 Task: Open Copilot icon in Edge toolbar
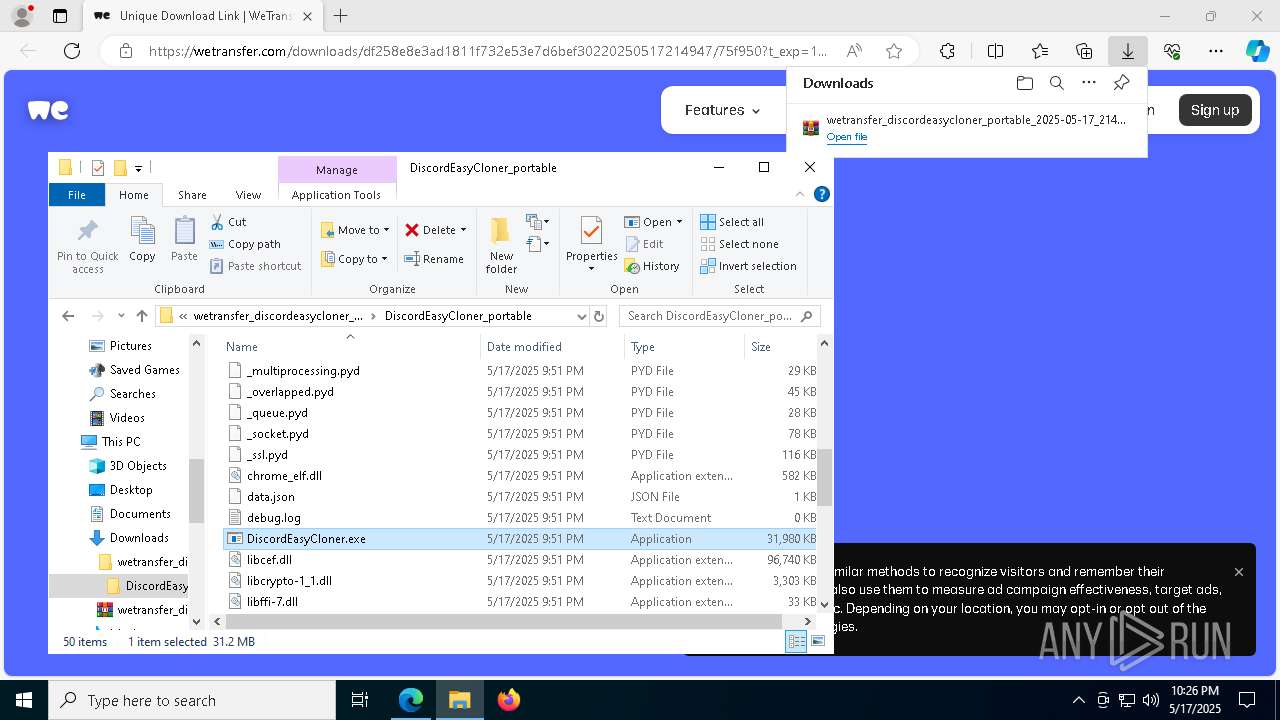pyautogui.click(x=1257, y=51)
